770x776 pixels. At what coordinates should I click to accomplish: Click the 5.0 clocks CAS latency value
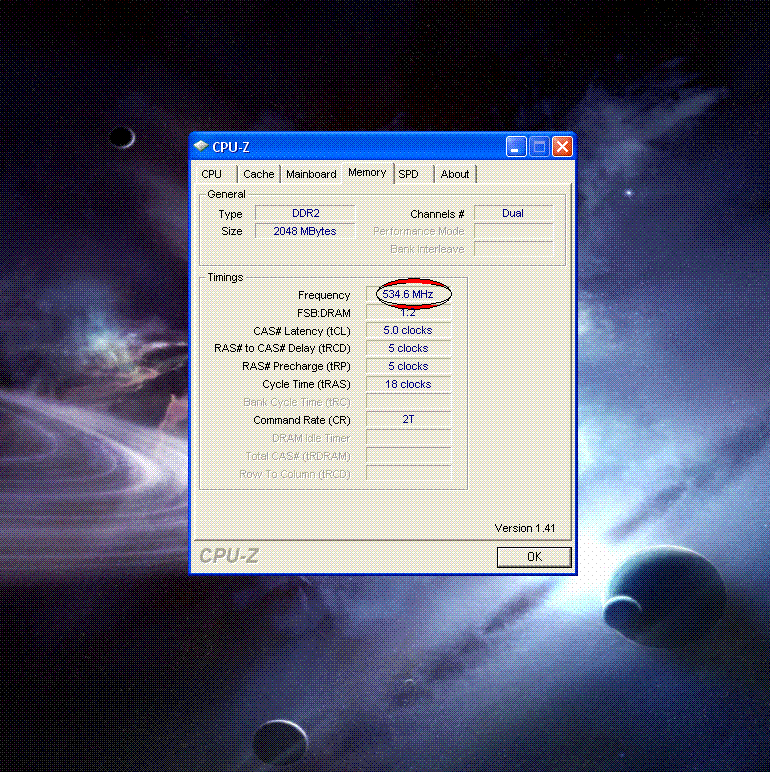coord(408,331)
